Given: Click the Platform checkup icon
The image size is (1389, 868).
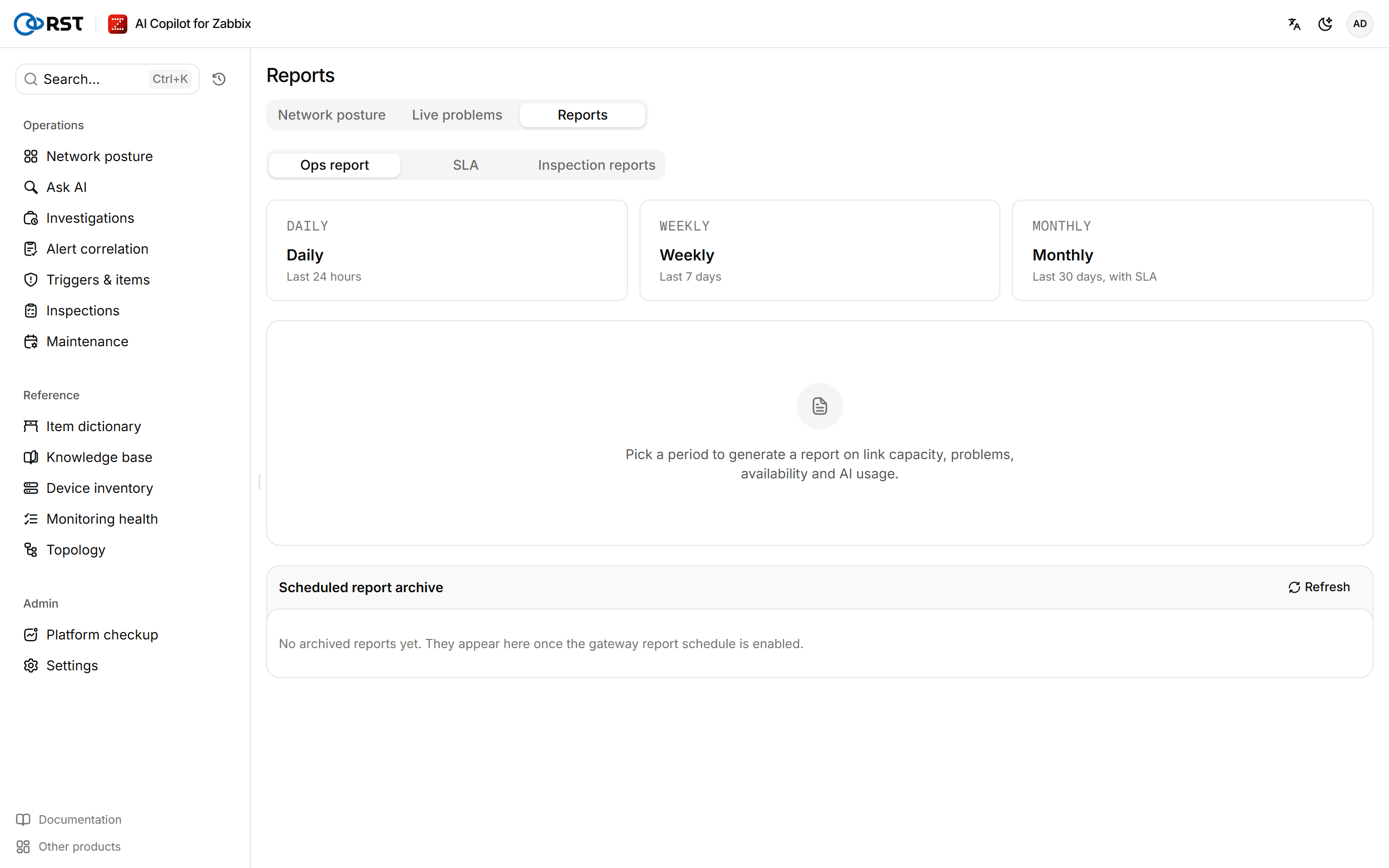Looking at the screenshot, I should [31, 634].
